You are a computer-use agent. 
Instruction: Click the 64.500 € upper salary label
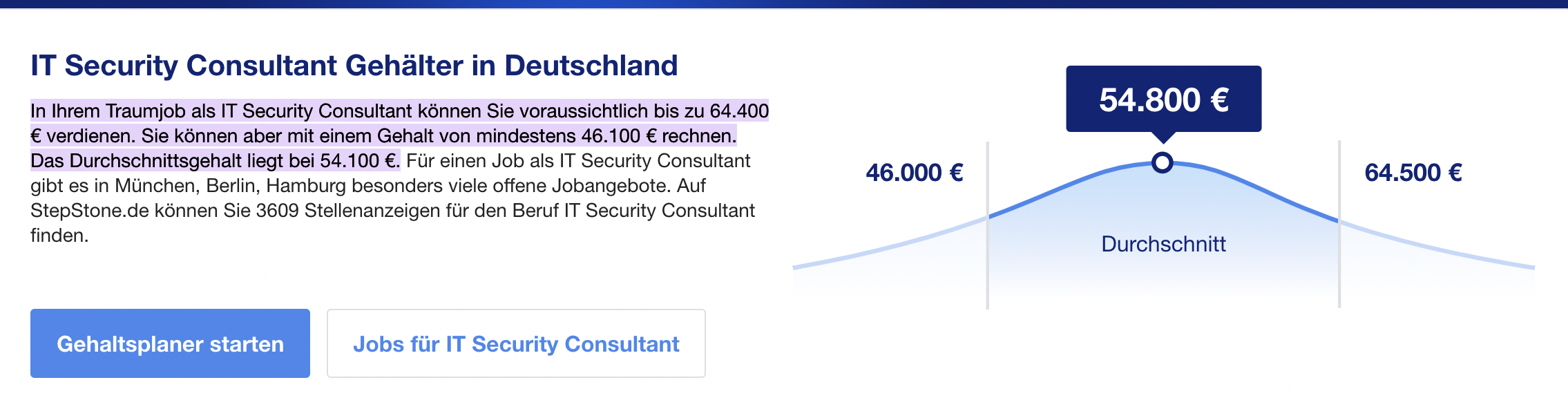pos(1413,172)
